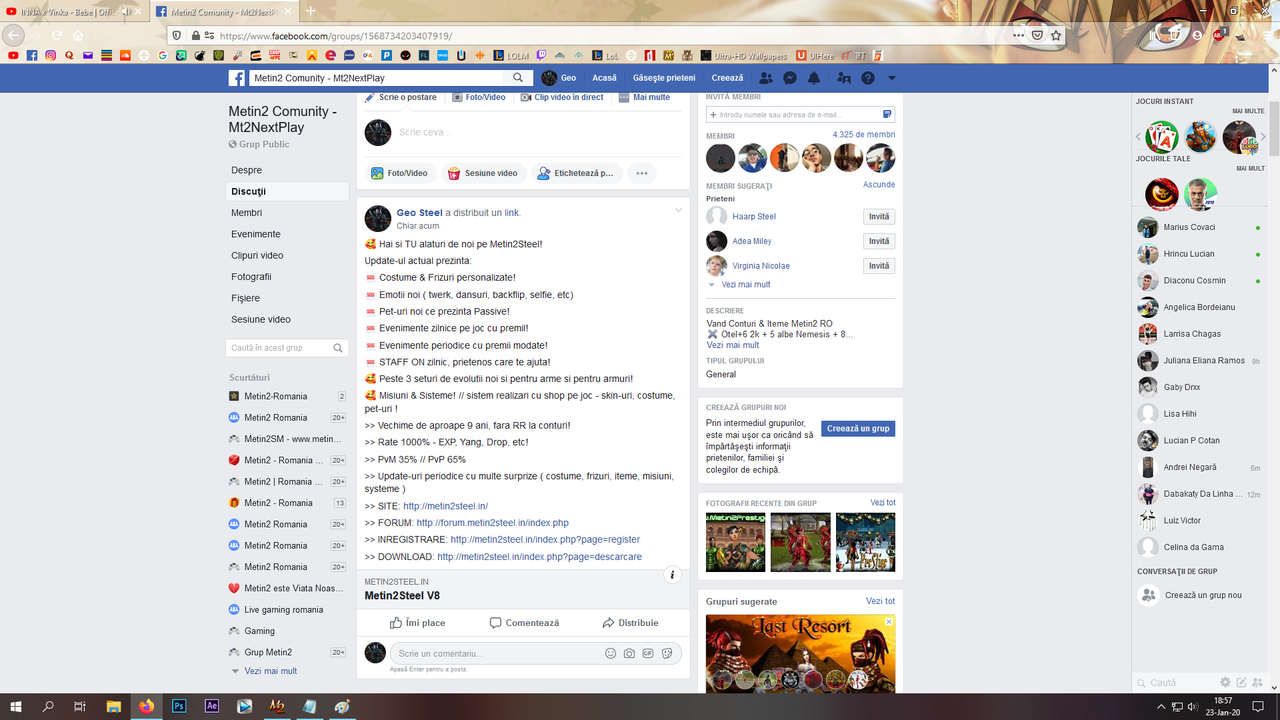Image resolution: width=1280 pixels, height=720 pixels.
Task: Open chat settings gear icon
Action: (x=1226, y=682)
